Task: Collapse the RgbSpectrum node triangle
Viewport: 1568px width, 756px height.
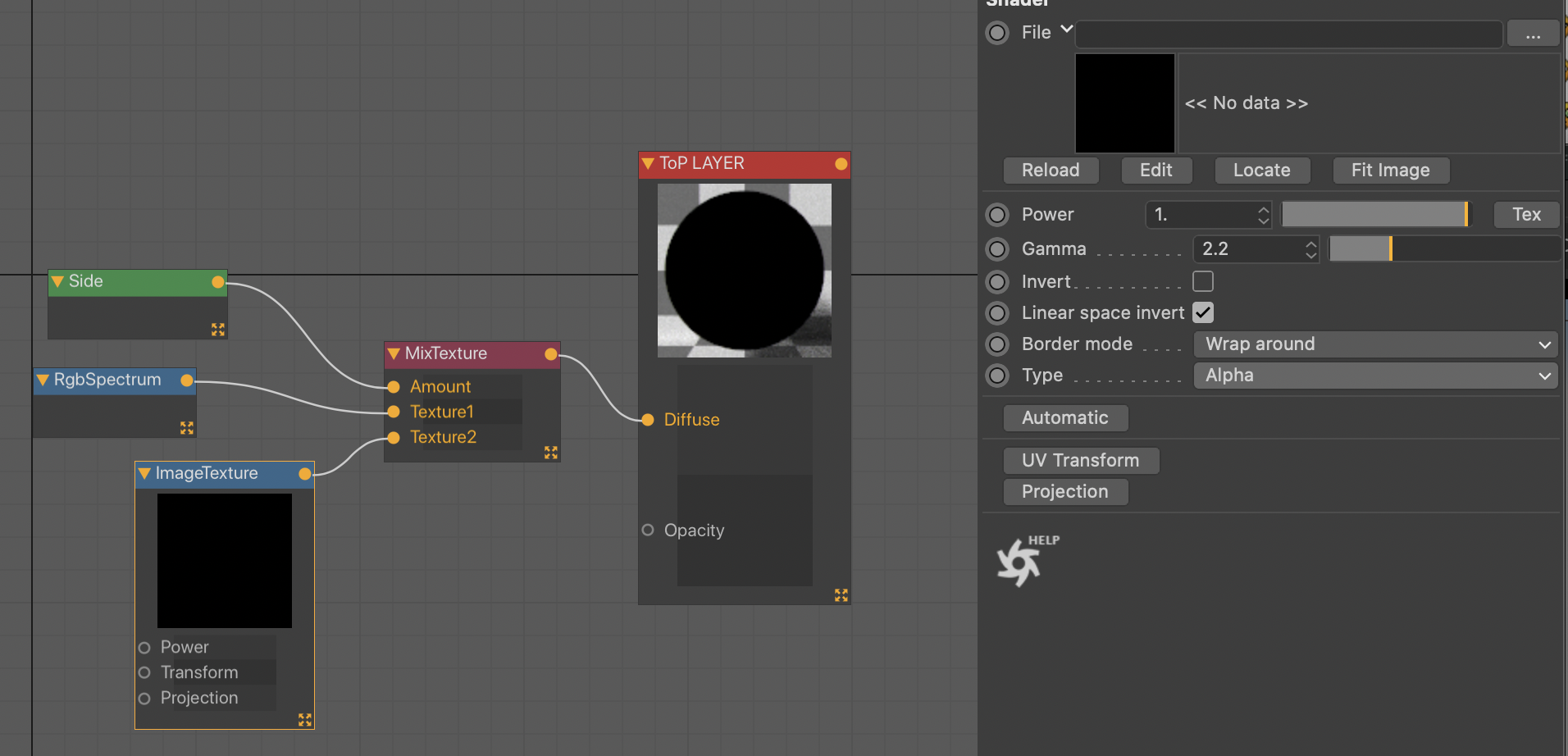Action: pos(43,380)
